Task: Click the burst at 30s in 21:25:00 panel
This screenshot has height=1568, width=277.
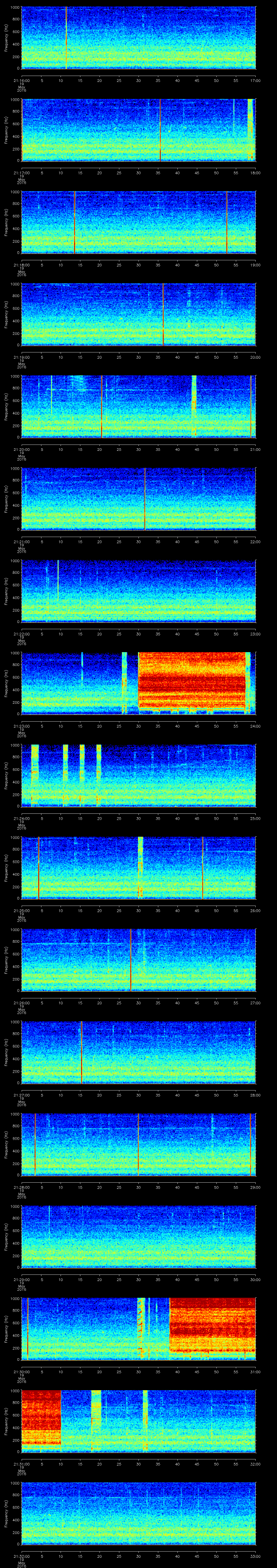Action: coord(141,868)
